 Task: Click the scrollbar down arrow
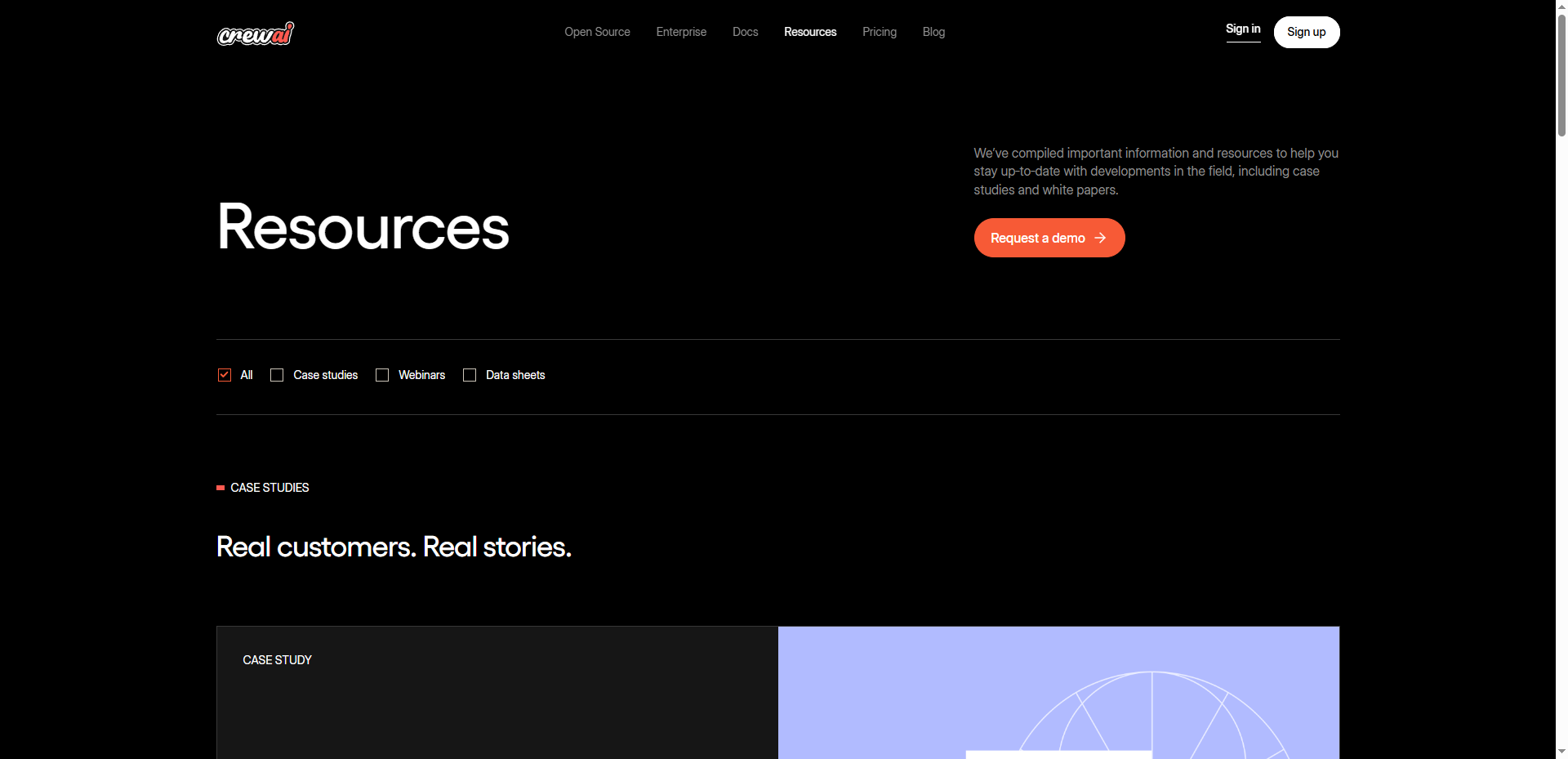click(x=1561, y=752)
